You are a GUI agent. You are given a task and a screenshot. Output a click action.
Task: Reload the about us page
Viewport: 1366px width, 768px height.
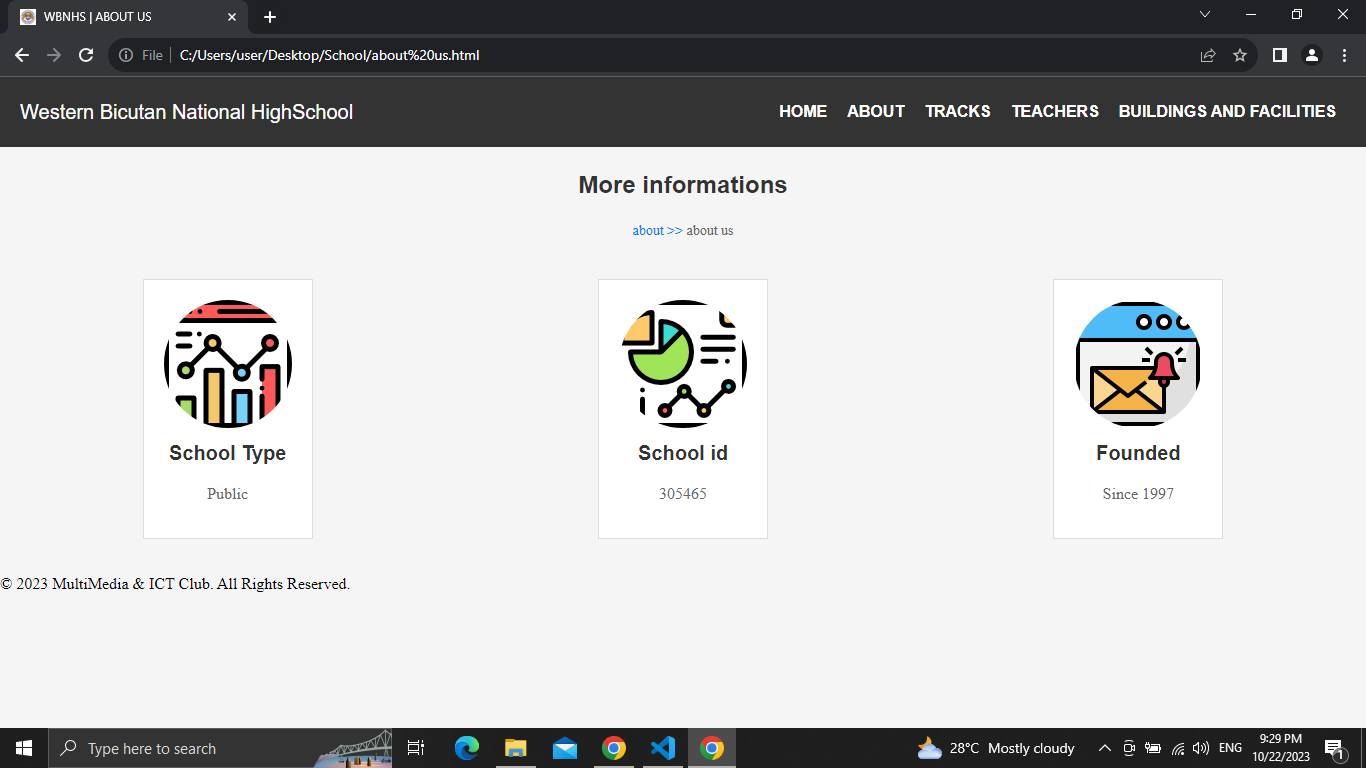tap(86, 55)
